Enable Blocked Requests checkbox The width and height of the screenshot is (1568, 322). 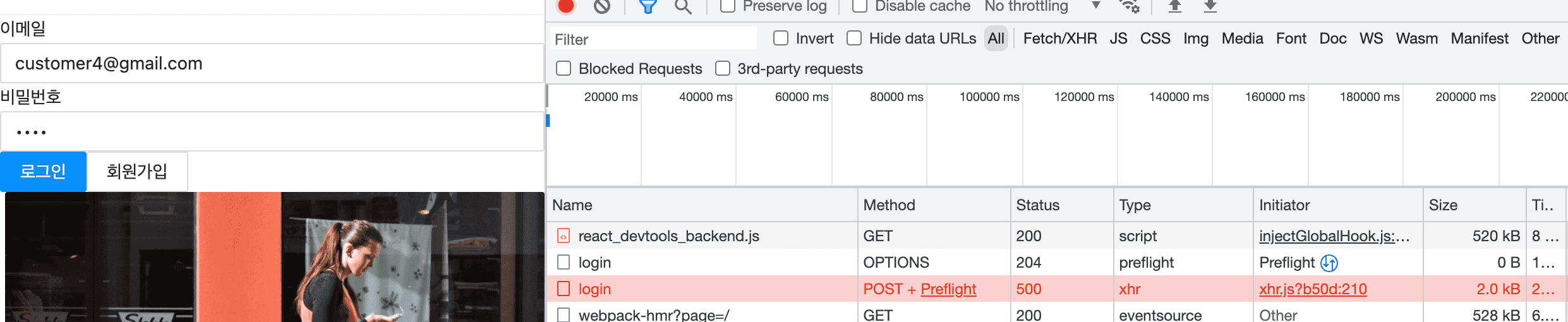click(x=564, y=68)
